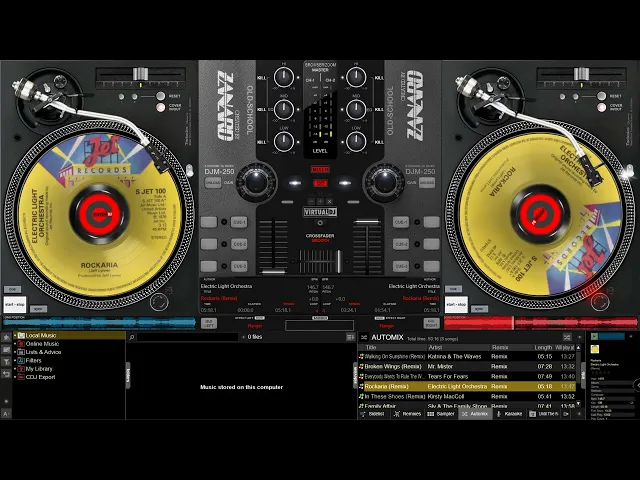The image size is (640, 480).
Task: Switch to the Automix tab
Action: (475, 414)
